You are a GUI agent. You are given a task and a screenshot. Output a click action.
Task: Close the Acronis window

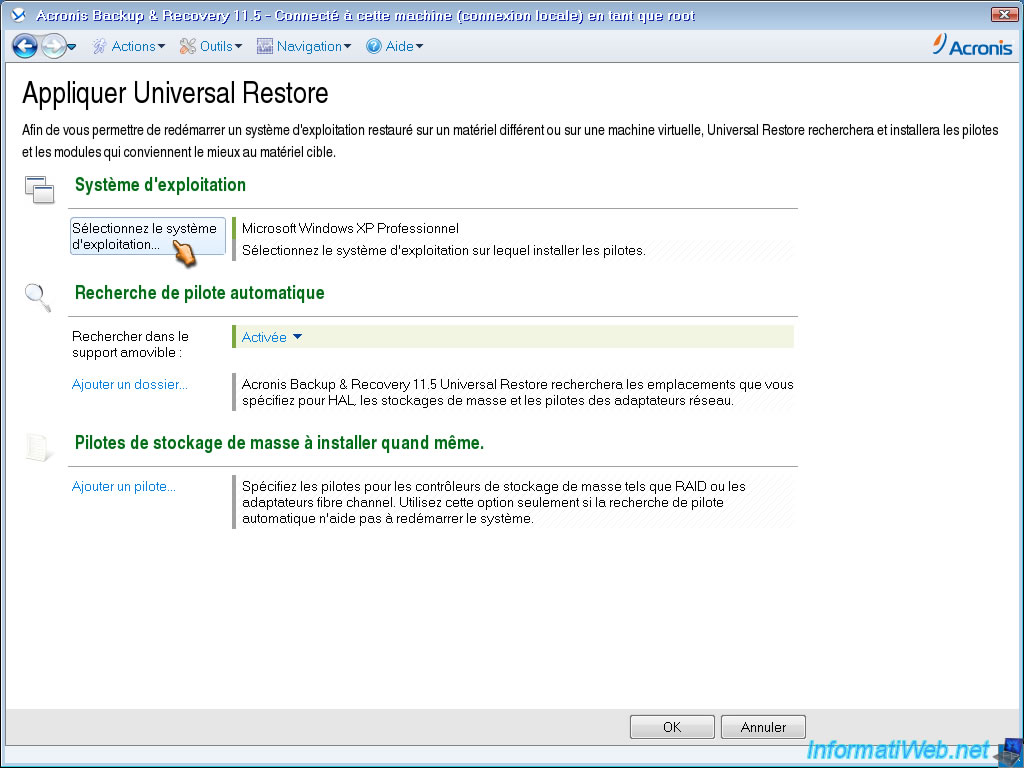point(1004,14)
